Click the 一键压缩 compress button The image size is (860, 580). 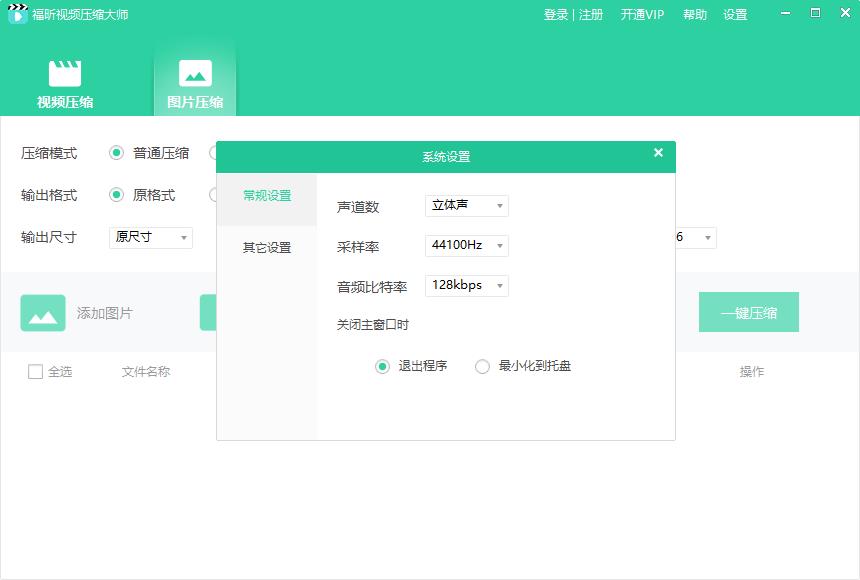[x=749, y=312]
